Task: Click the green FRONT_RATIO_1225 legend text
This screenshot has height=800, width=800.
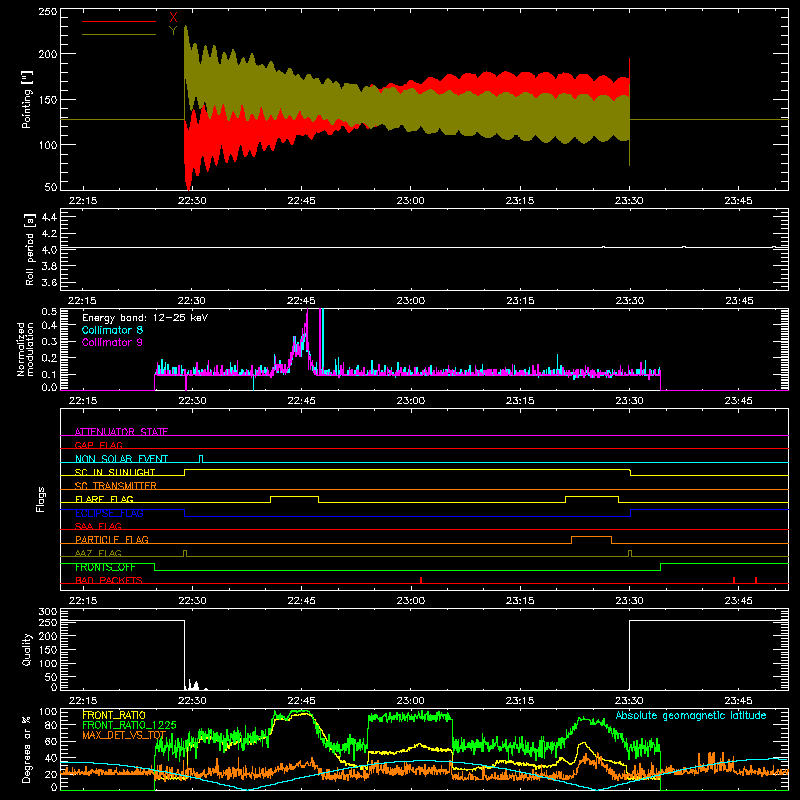Action: 129,725
